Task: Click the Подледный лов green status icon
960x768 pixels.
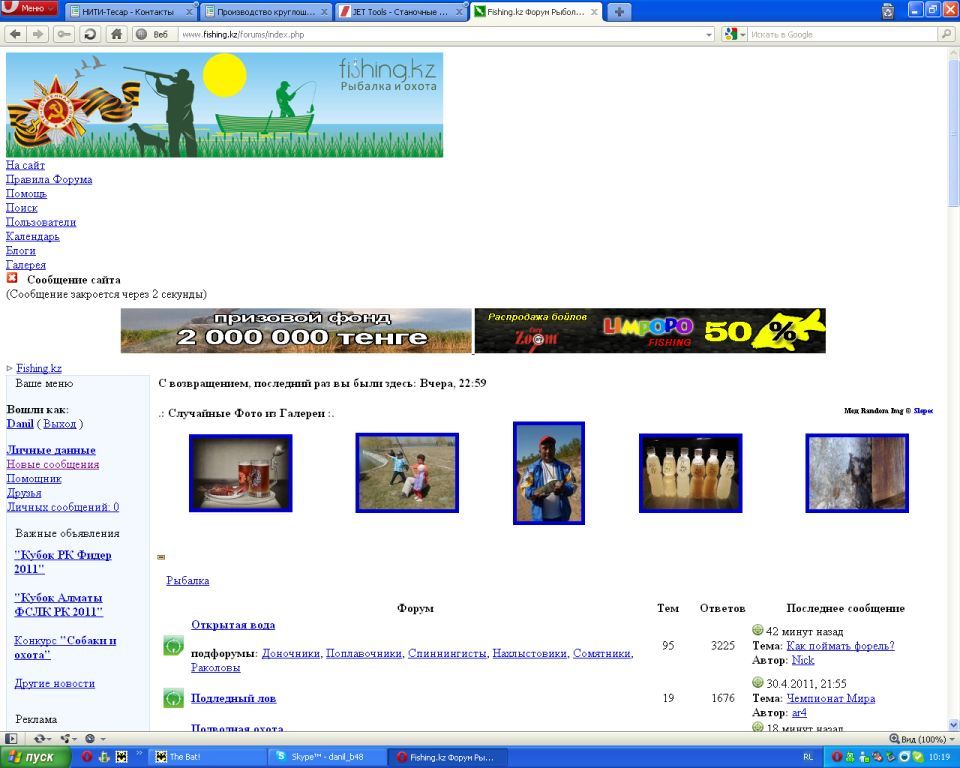Action: [x=173, y=698]
